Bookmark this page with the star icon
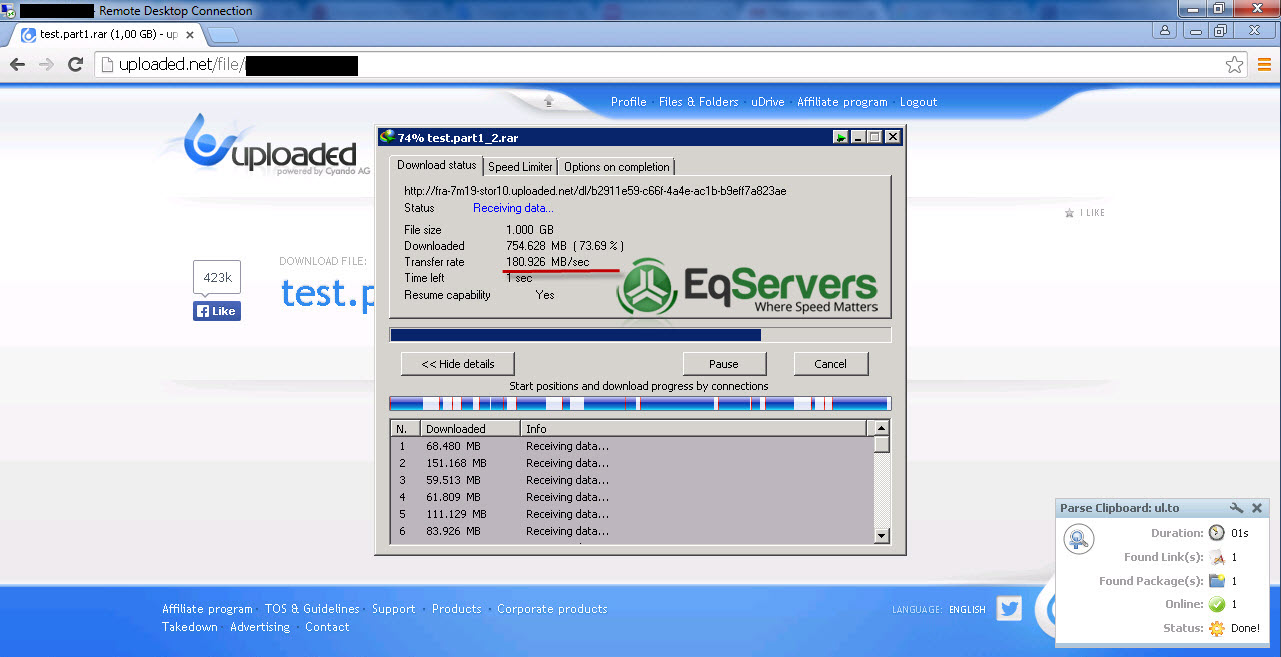1281x657 pixels. 1235,65
